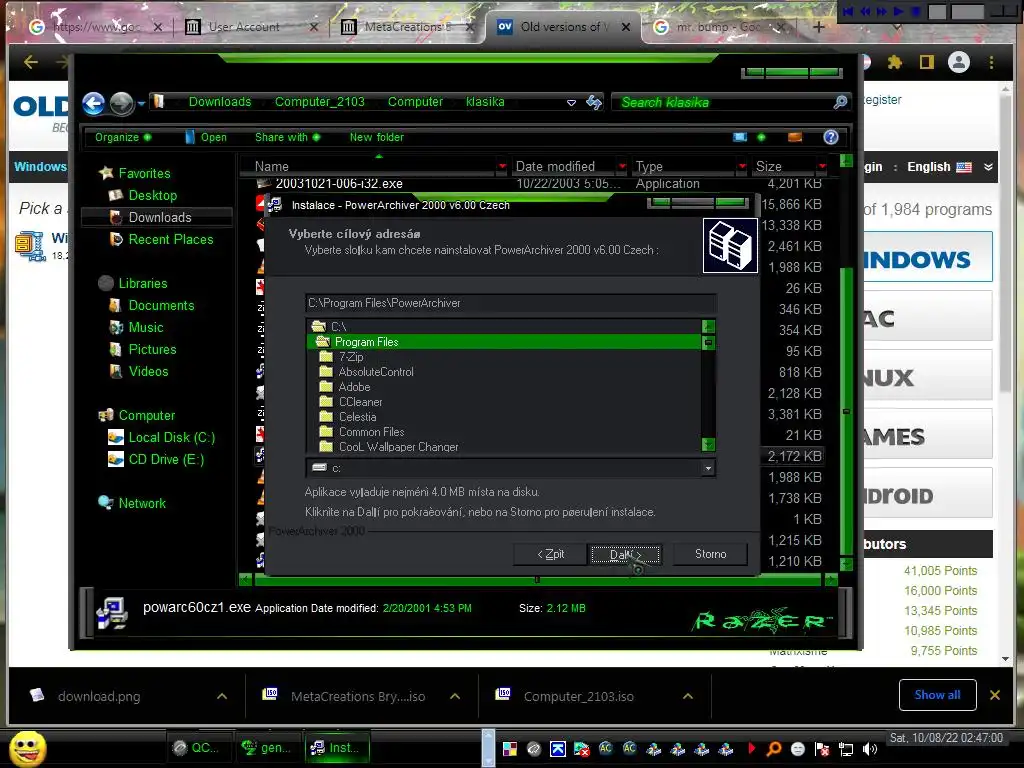The image size is (1024, 768).
Task: Click the Zpět back button in installer
Action: 551,554
